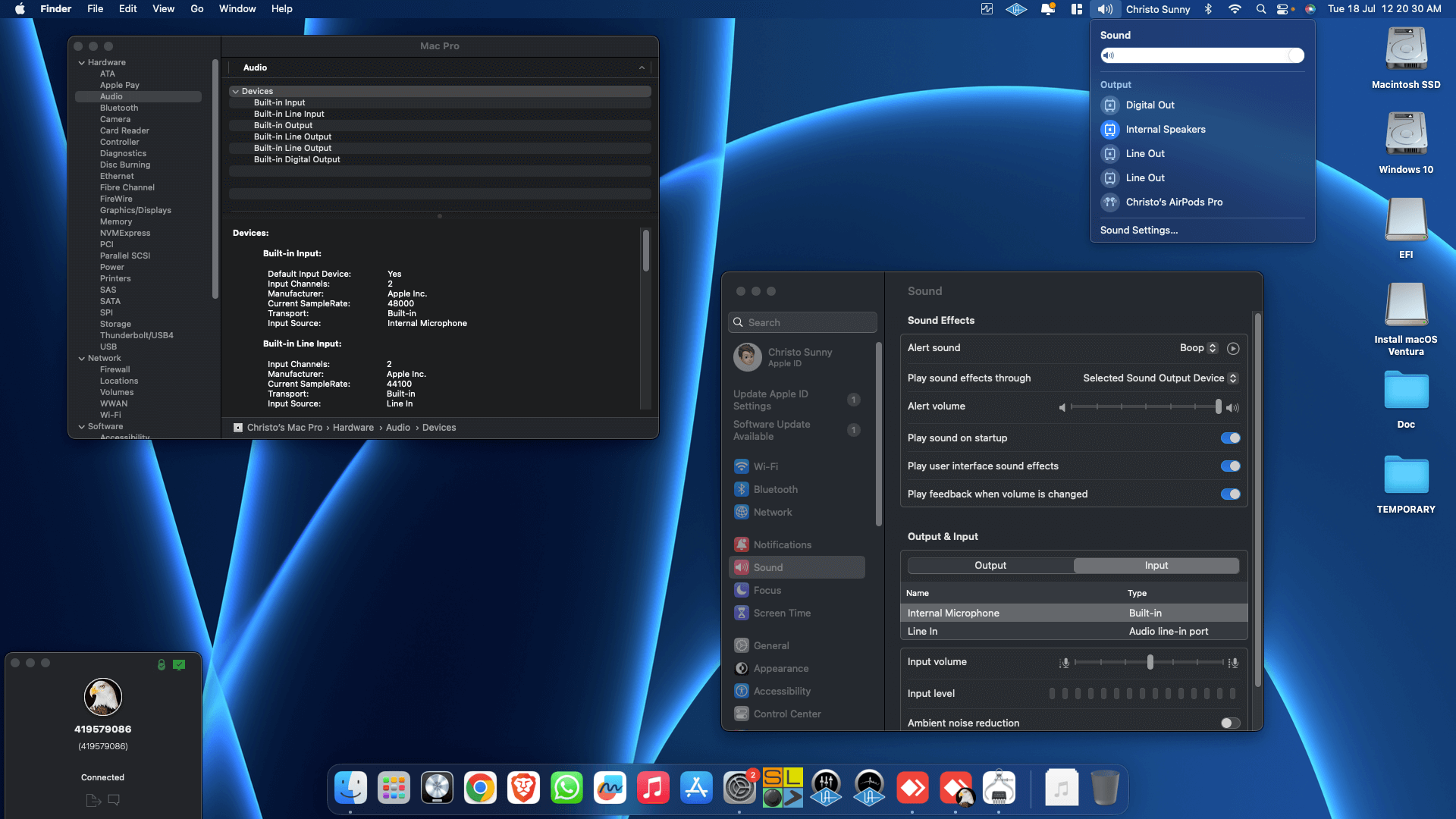Collapse the Software section in System Information
Viewport: 1456px width, 819px height.
82,427
